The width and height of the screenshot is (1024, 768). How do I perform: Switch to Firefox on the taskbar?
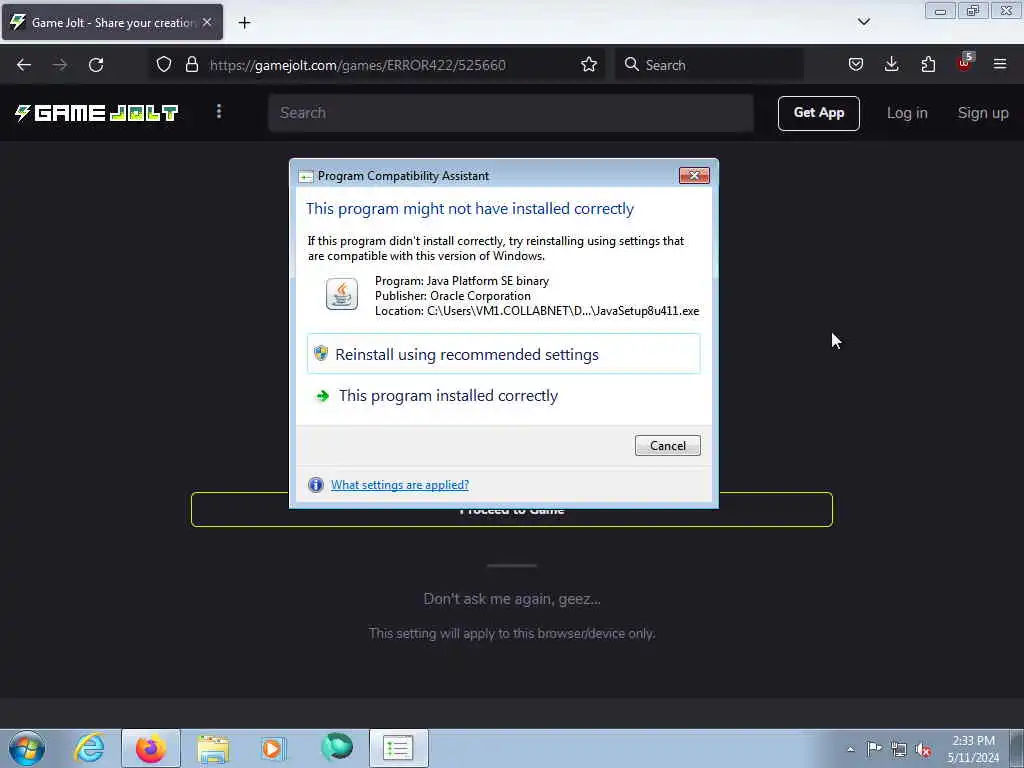coord(151,748)
